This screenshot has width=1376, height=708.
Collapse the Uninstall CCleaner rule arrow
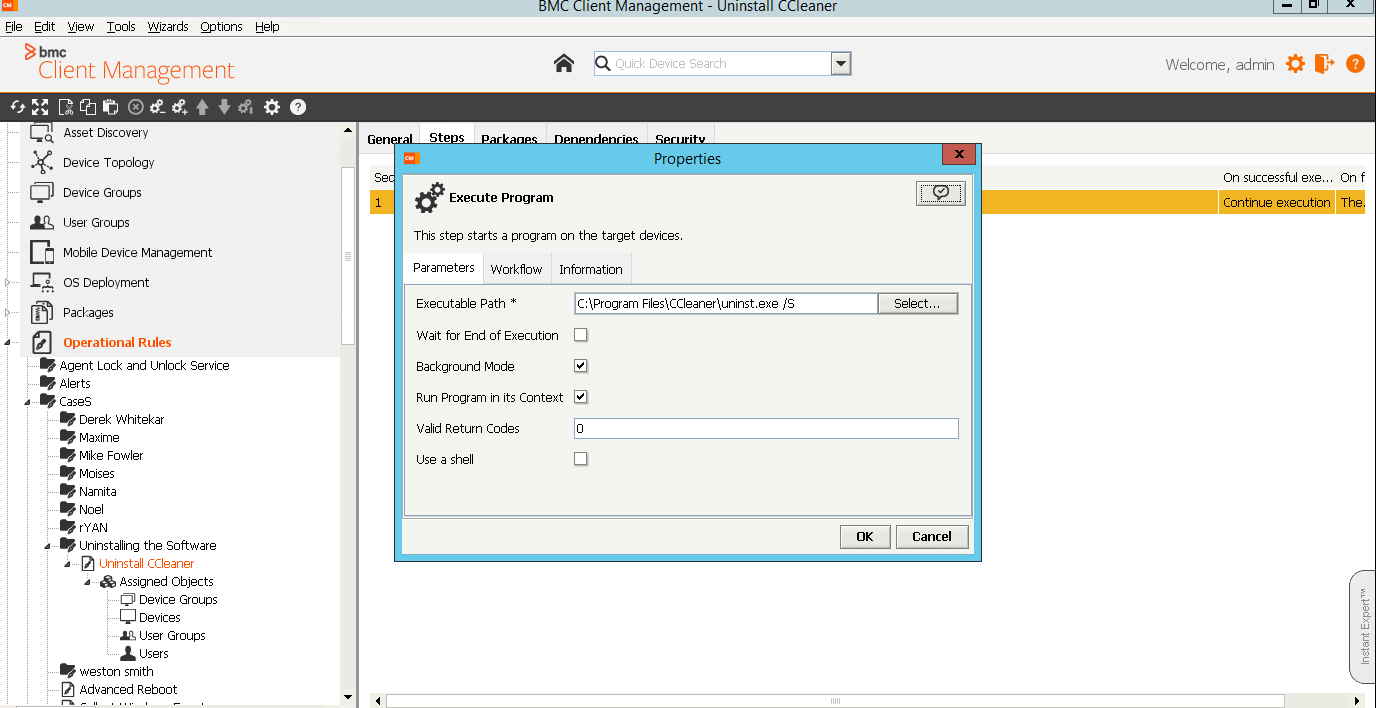click(x=69, y=564)
